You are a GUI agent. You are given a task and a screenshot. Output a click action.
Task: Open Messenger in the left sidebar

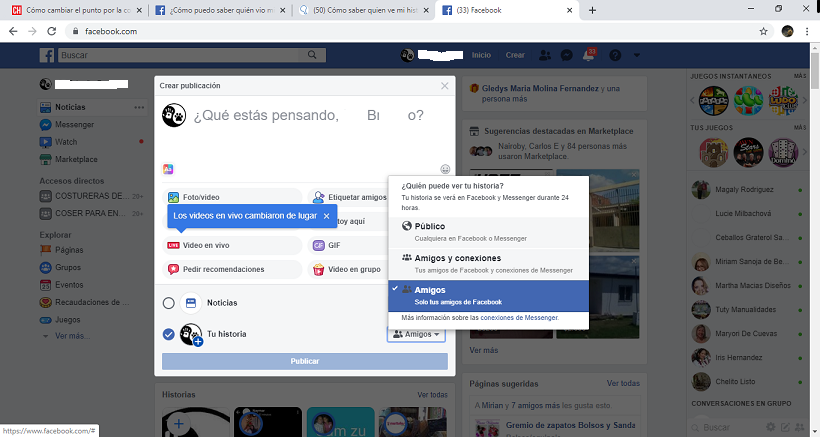point(75,124)
